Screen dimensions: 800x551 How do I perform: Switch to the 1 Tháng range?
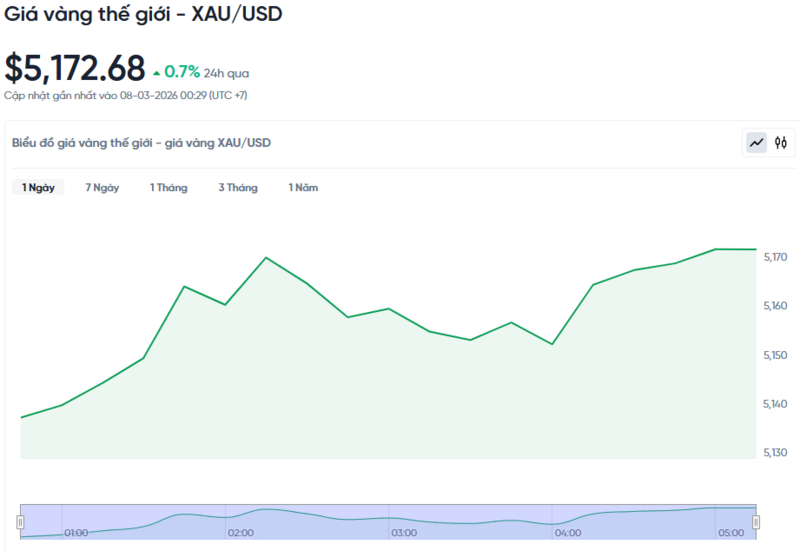pos(168,187)
